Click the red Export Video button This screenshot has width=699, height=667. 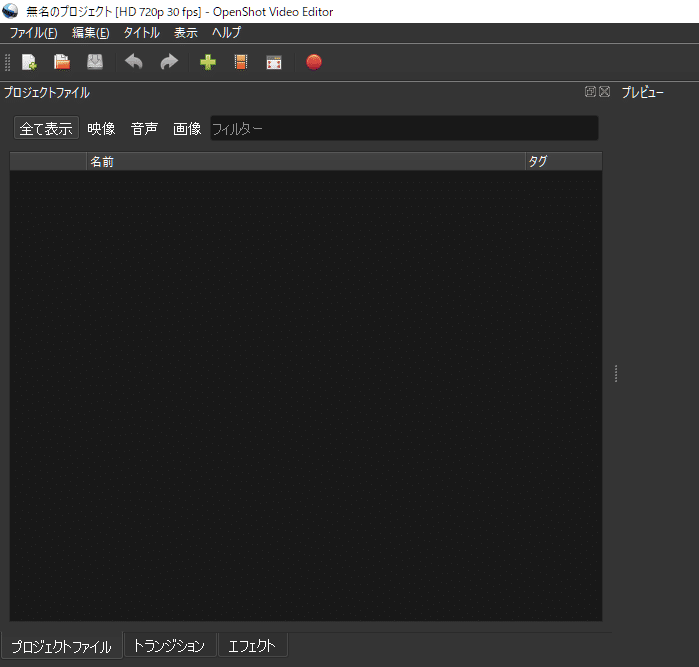(x=314, y=62)
